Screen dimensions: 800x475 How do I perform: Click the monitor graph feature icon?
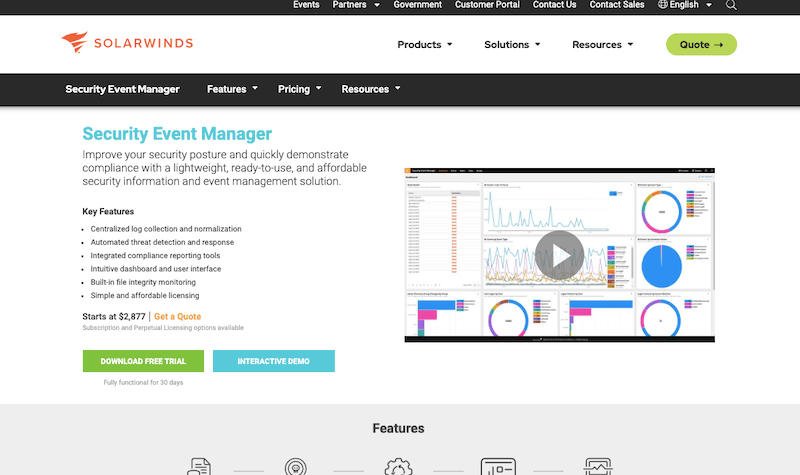[598, 466]
